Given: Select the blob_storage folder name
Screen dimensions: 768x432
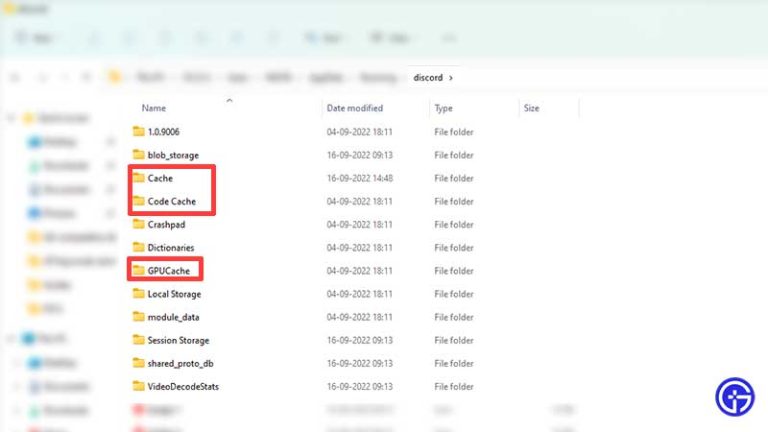Looking at the screenshot, I should point(173,155).
